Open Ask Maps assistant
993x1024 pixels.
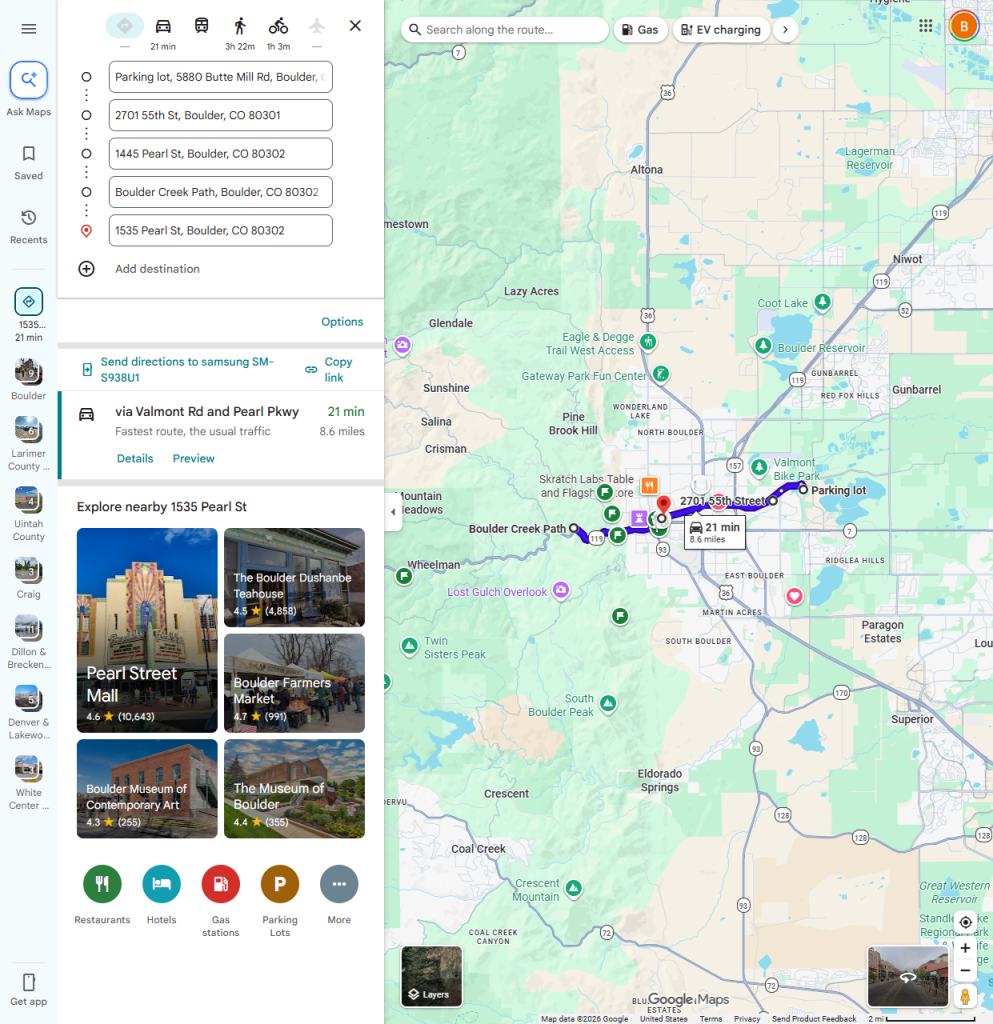coord(29,80)
